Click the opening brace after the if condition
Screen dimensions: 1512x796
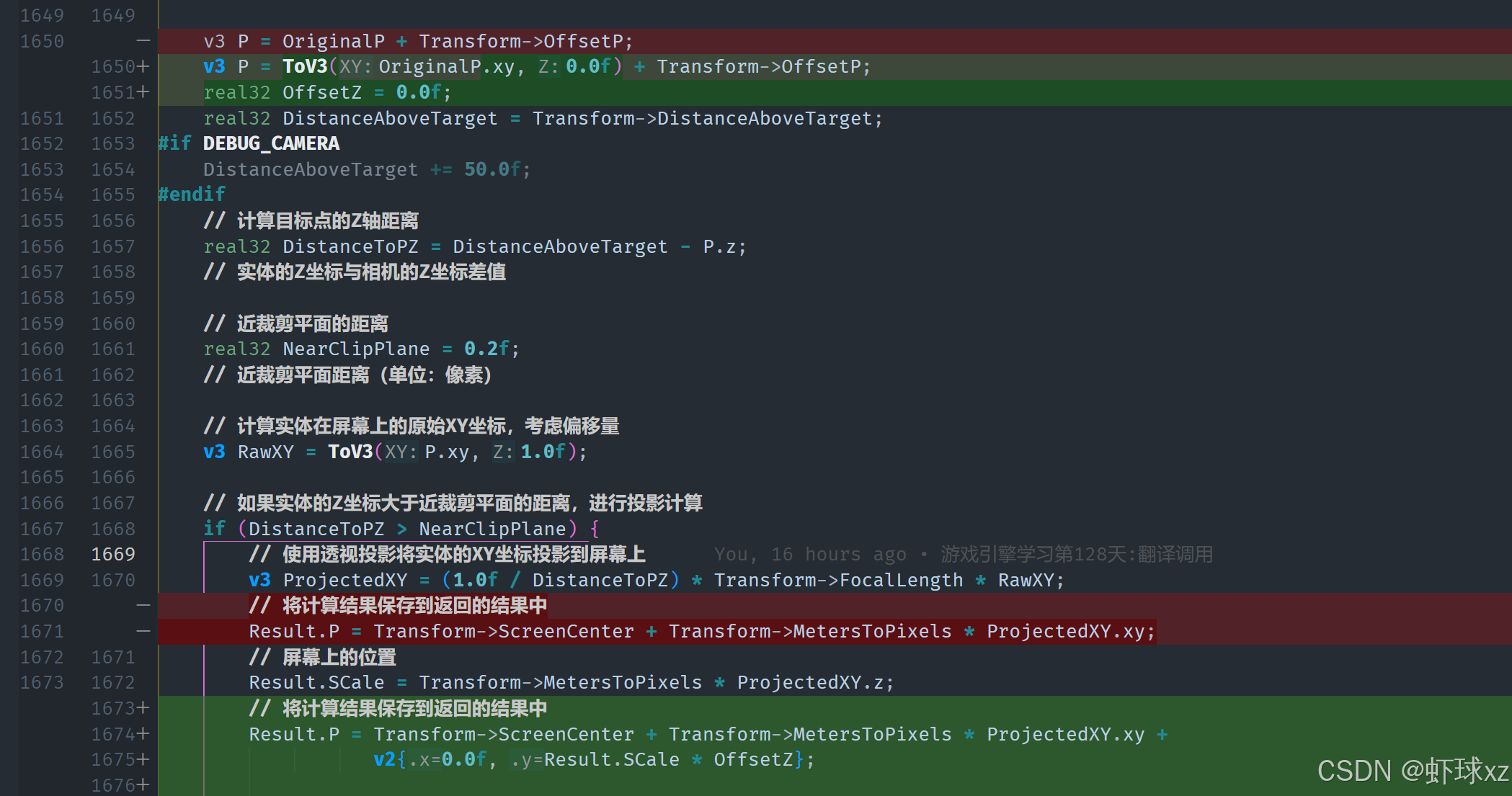point(595,529)
